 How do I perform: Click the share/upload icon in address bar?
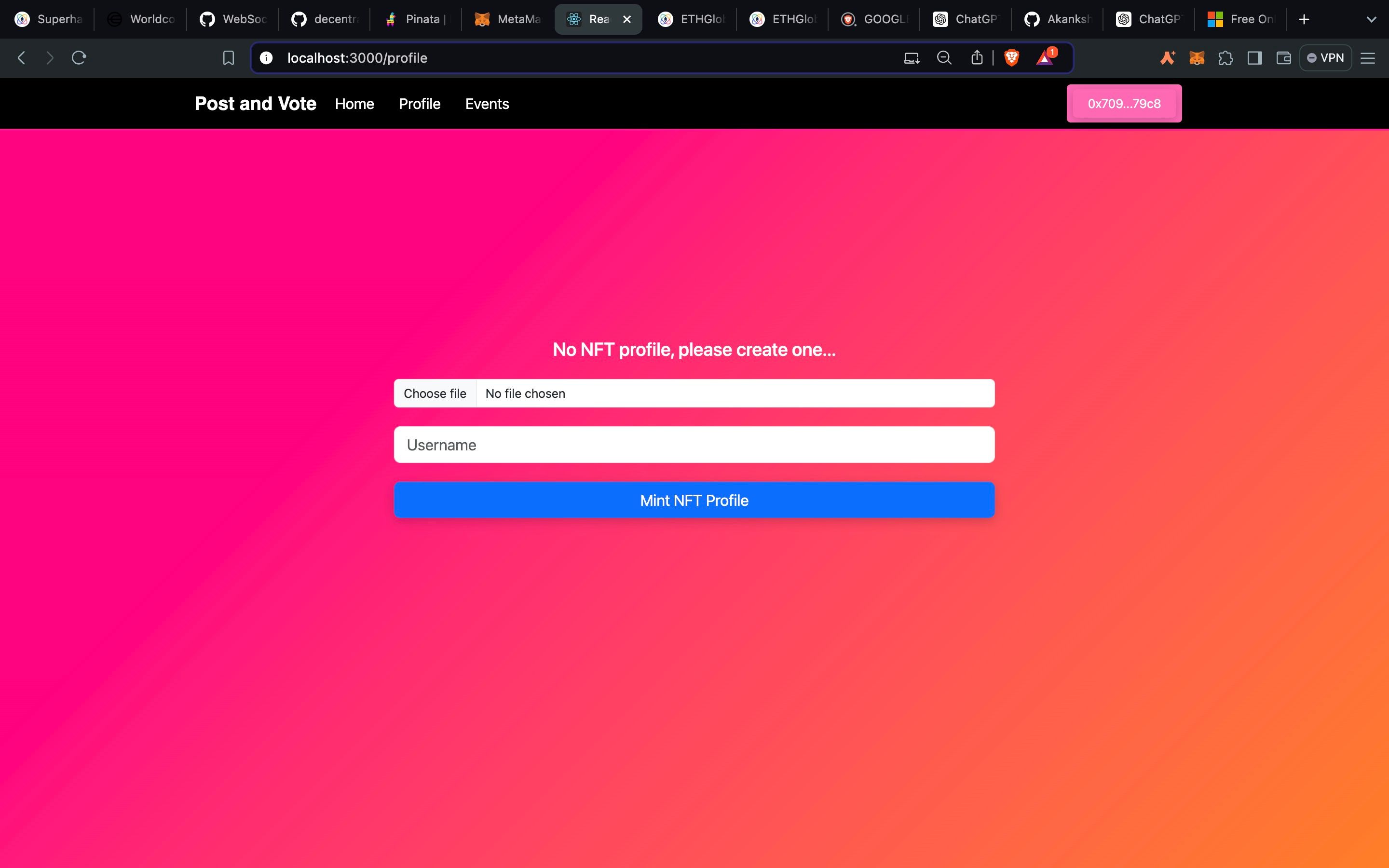tap(977, 58)
